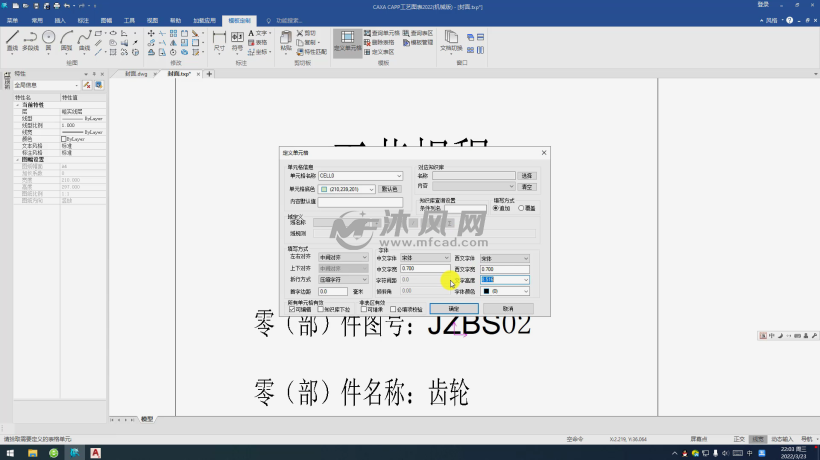Click the 查询表区 query table area tool
This screenshot has height=460, width=820.
point(418,33)
